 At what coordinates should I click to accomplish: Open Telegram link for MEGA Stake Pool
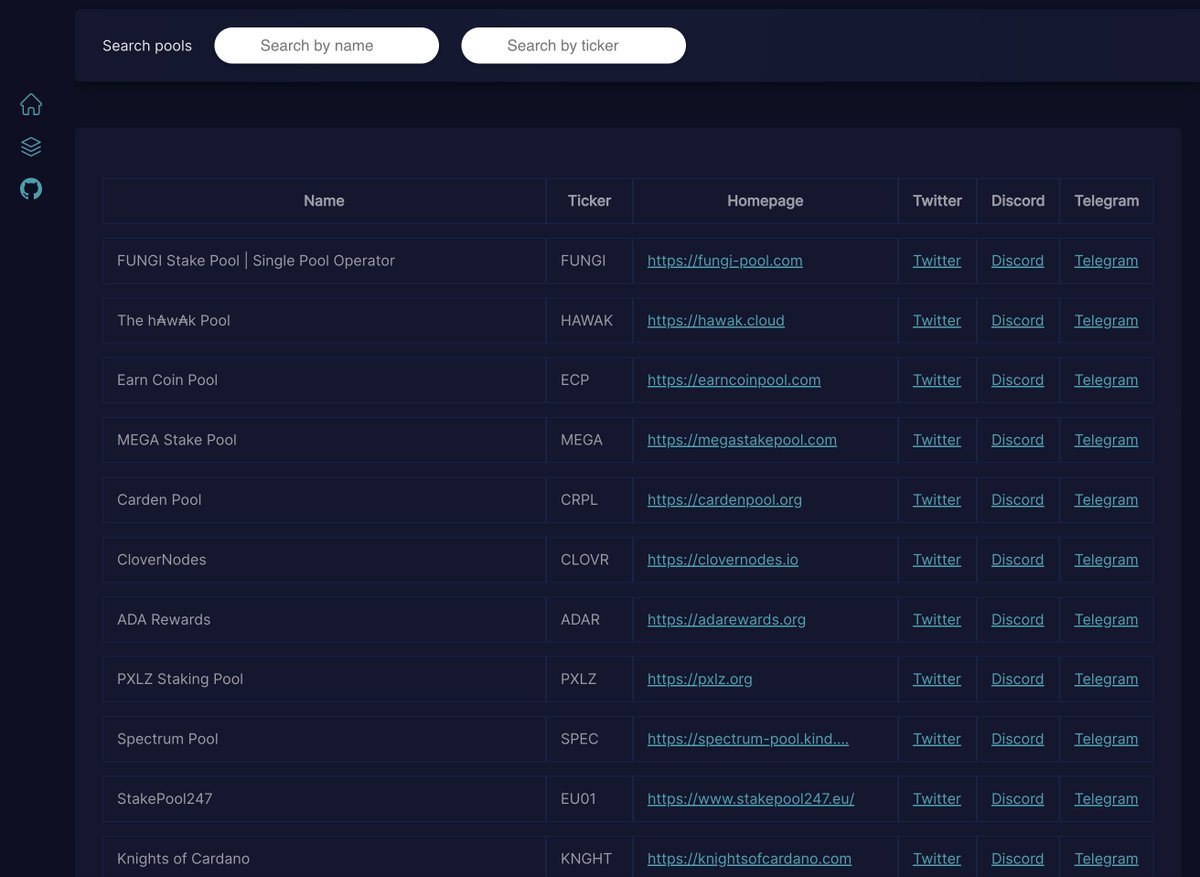coord(1106,440)
